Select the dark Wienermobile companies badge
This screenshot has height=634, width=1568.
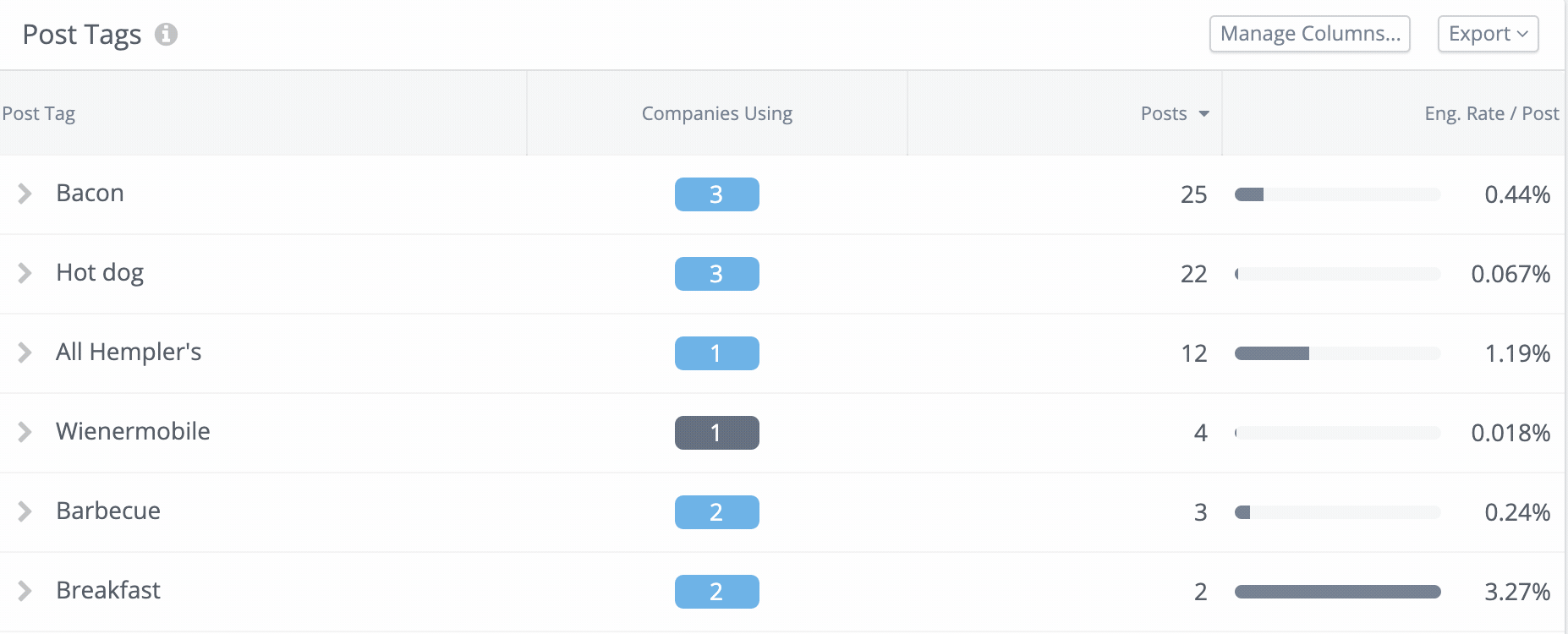coord(716,433)
